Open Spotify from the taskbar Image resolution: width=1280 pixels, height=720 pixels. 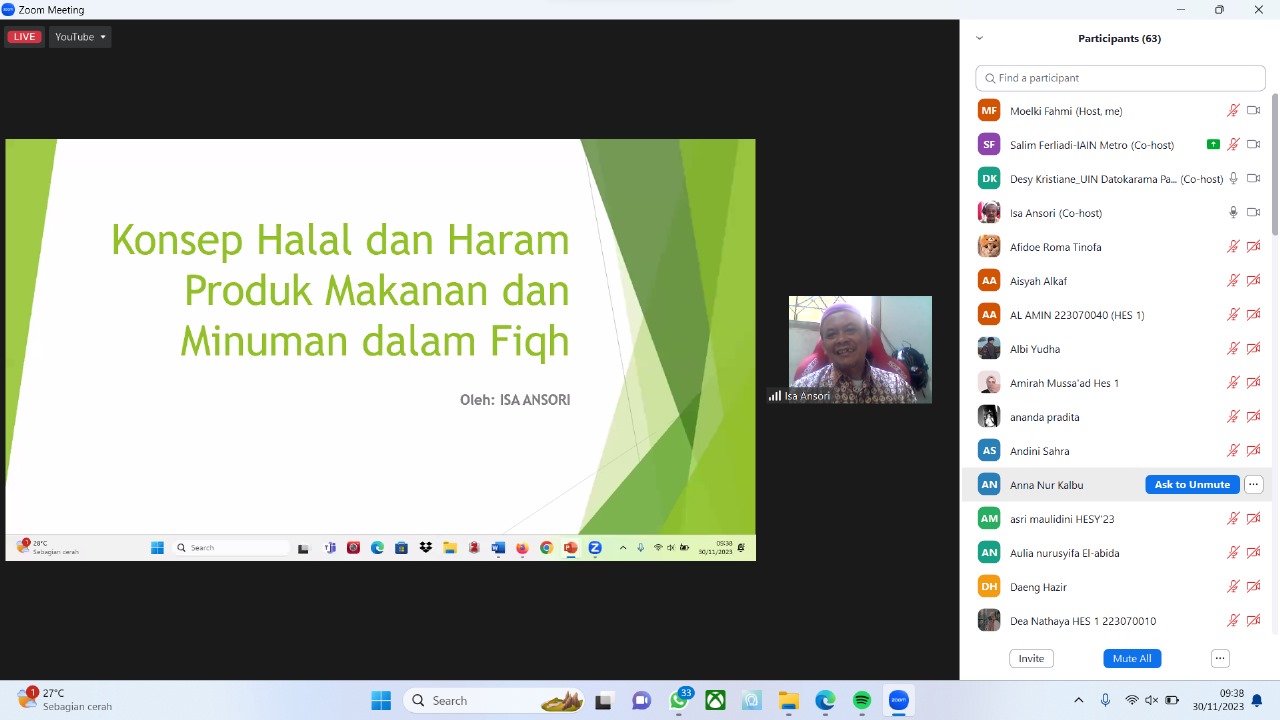tap(862, 701)
